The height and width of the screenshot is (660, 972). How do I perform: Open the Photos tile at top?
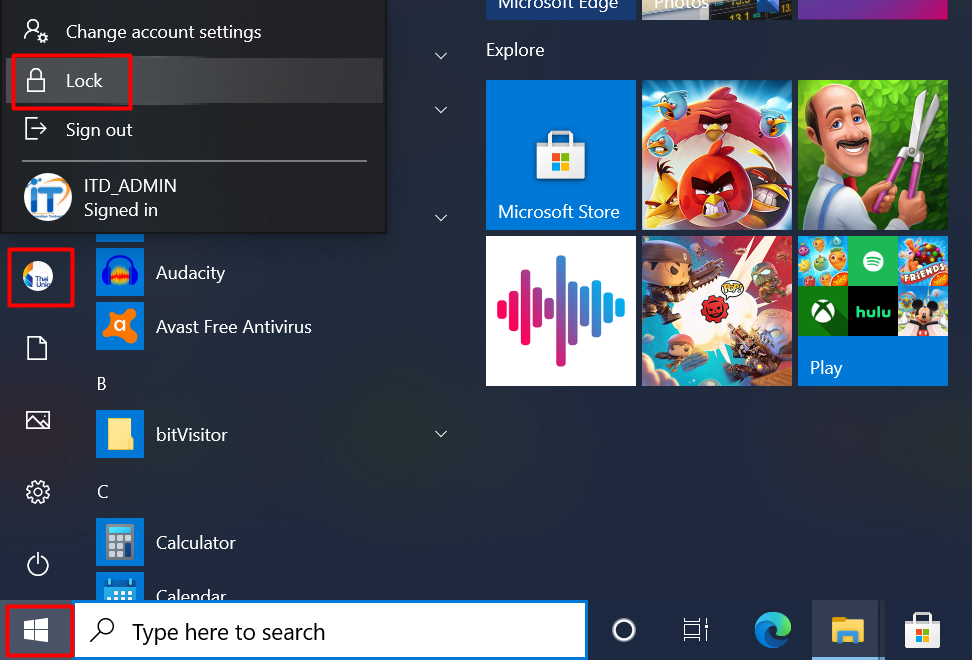717,9
